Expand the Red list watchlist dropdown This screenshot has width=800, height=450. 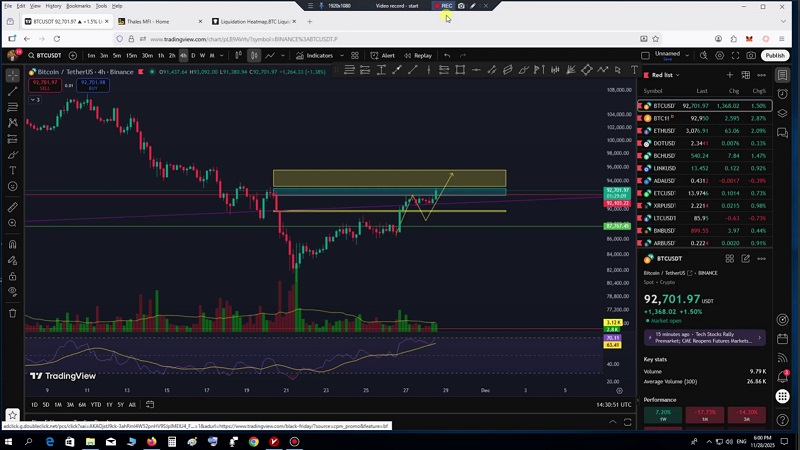point(667,75)
